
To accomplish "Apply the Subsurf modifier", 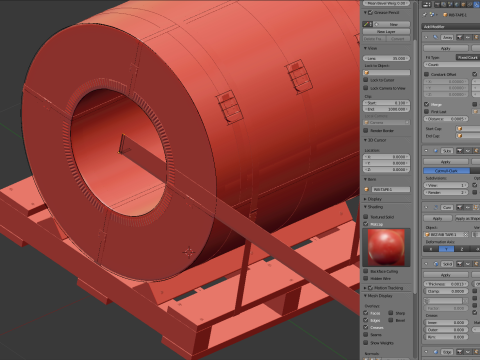I will coord(446,162).
